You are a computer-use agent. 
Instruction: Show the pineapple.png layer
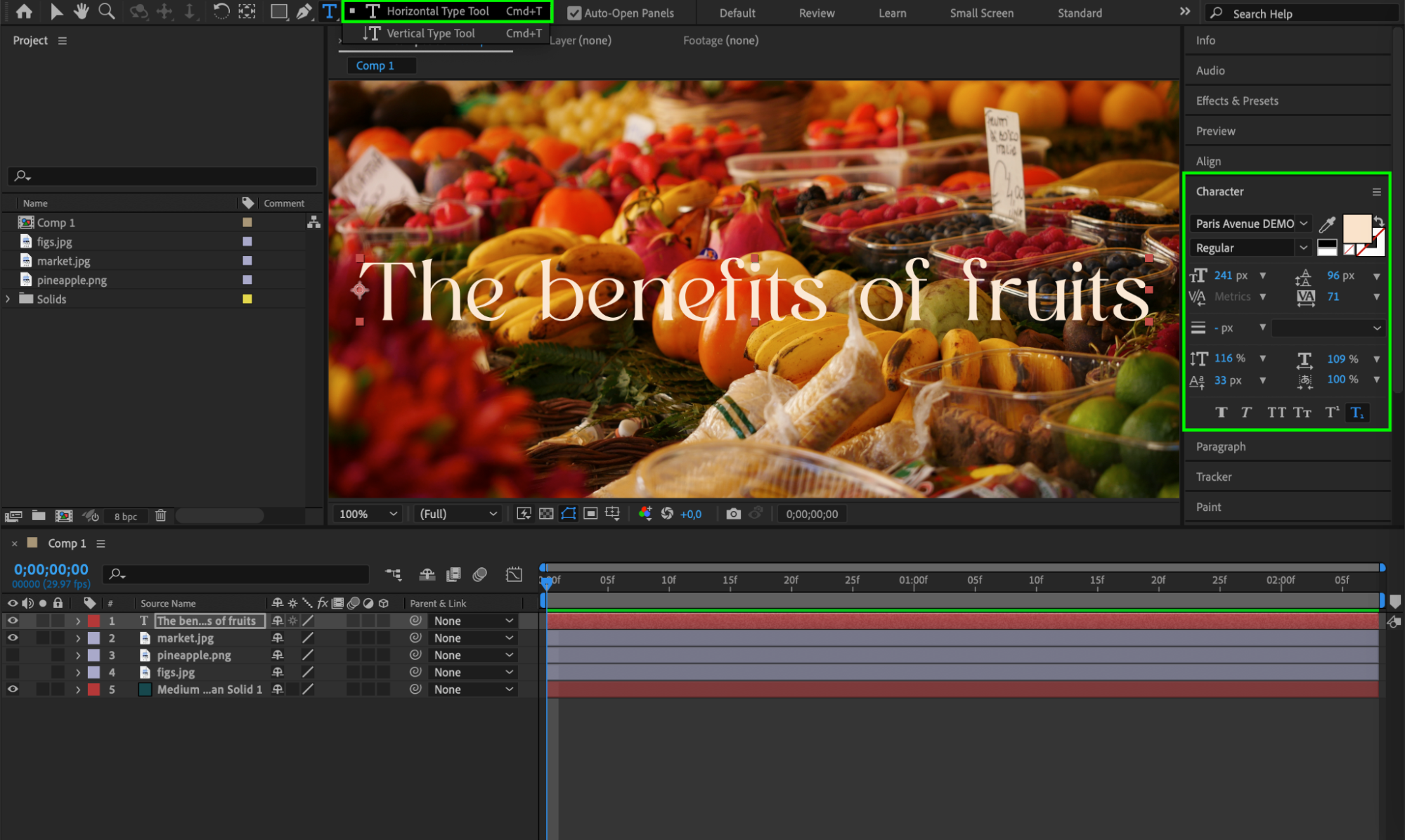click(13, 655)
